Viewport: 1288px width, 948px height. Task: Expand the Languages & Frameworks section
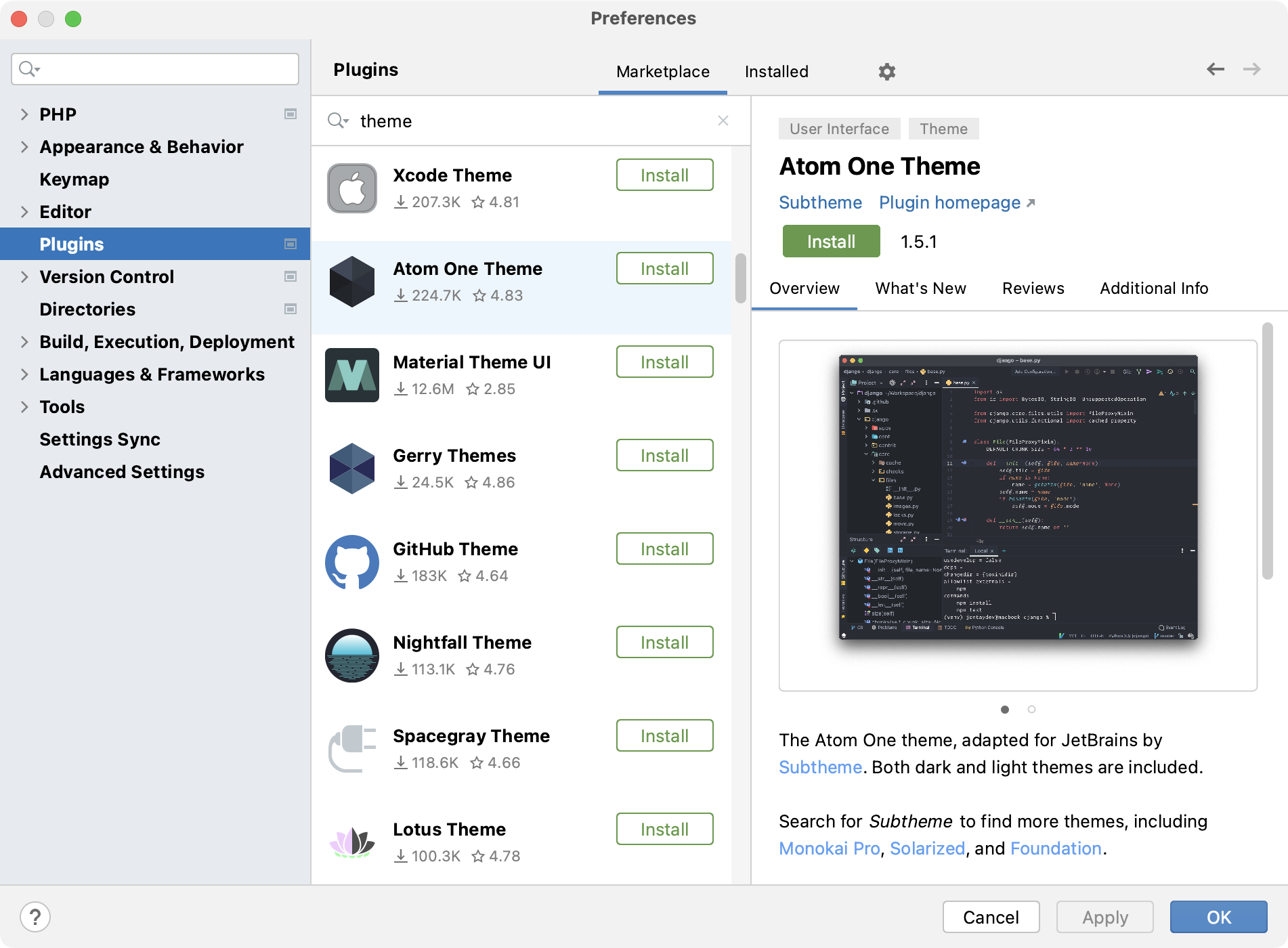click(24, 374)
